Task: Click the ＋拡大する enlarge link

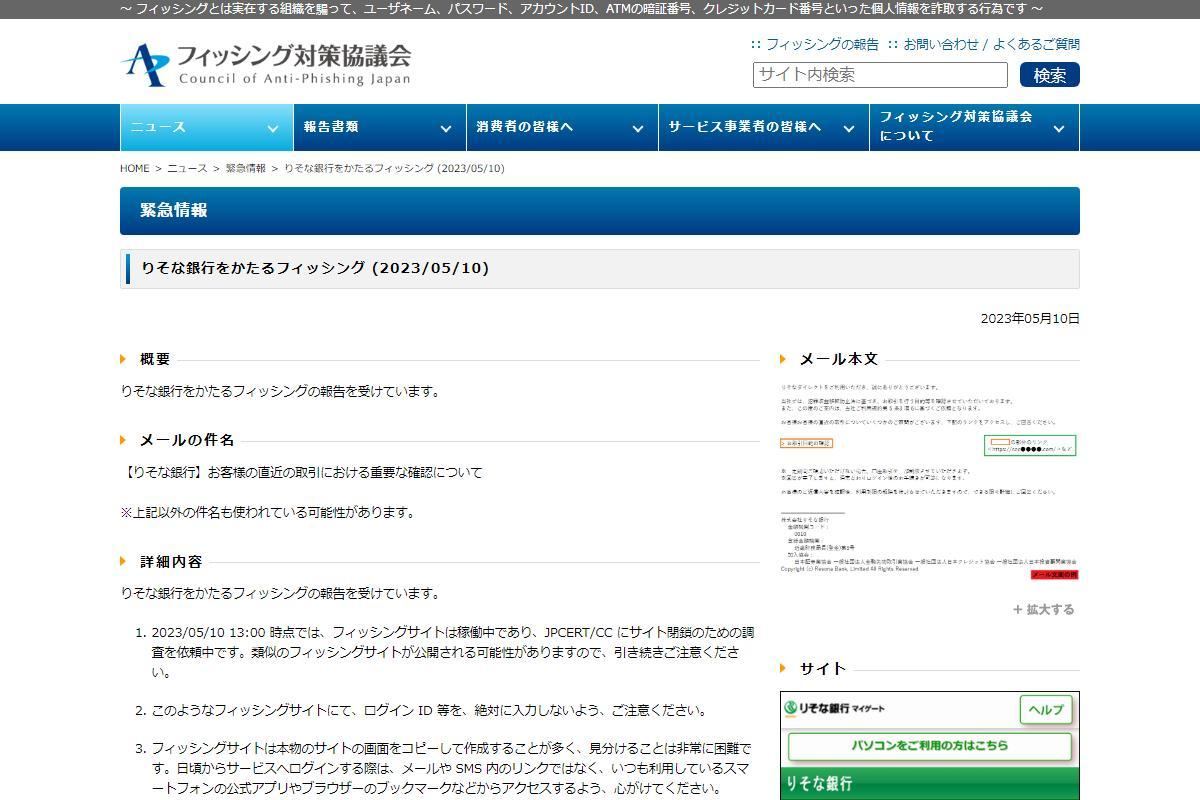Action: tap(1043, 609)
